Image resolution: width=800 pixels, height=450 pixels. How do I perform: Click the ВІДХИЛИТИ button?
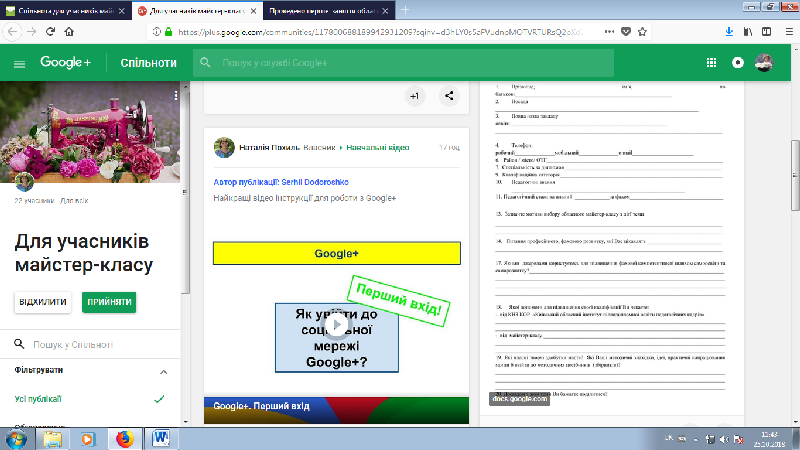43,302
